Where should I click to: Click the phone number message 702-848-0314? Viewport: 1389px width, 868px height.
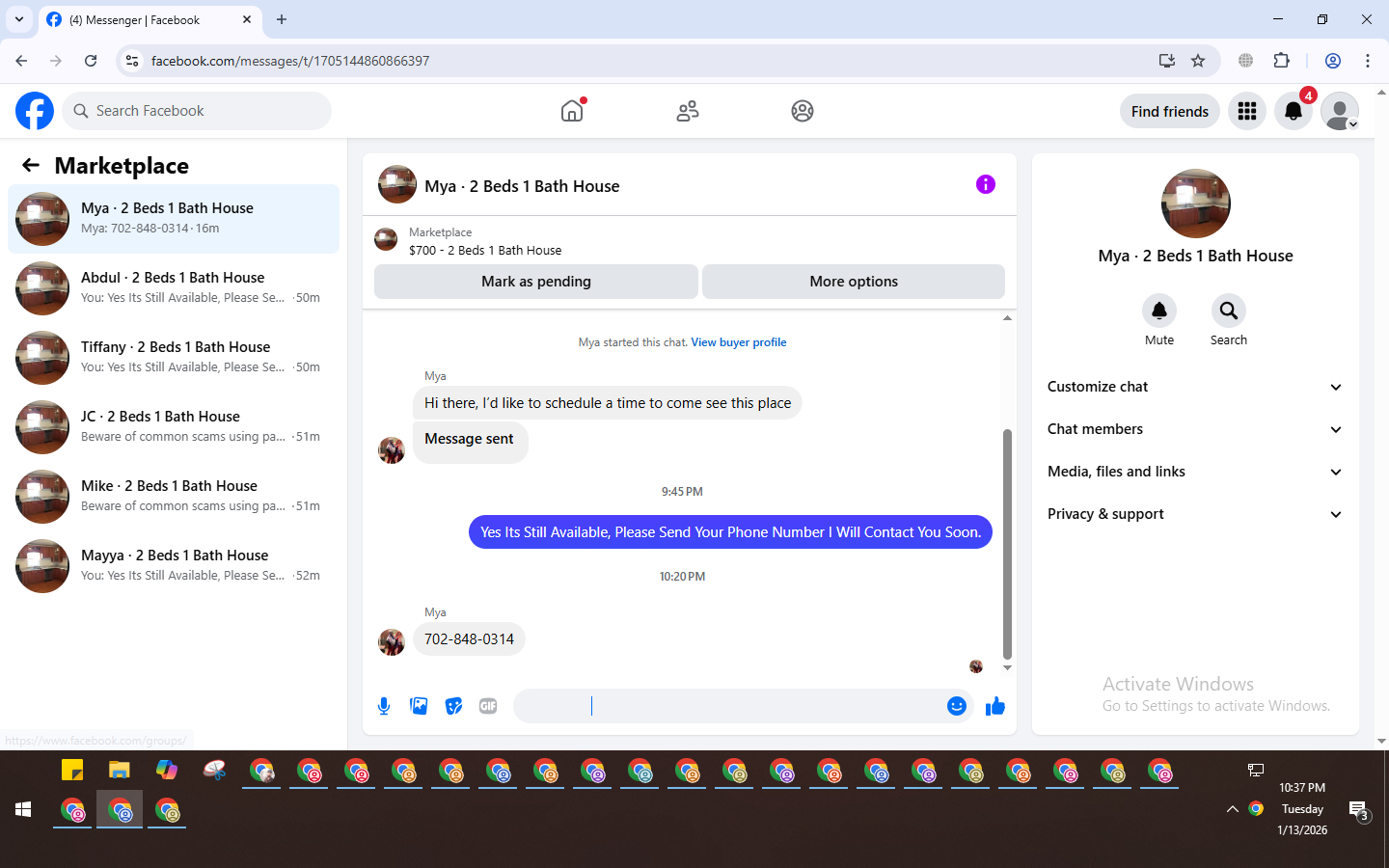point(469,639)
